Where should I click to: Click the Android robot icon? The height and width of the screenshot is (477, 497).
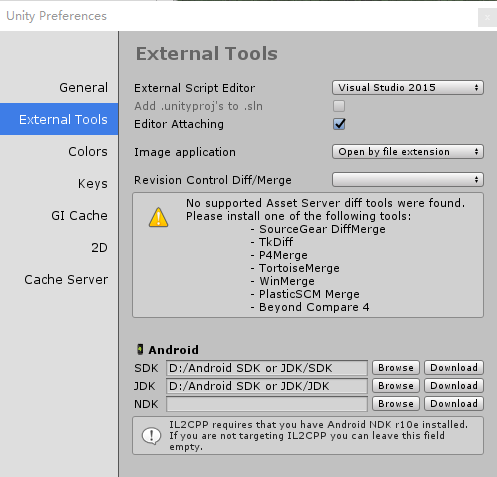click(140, 349)
